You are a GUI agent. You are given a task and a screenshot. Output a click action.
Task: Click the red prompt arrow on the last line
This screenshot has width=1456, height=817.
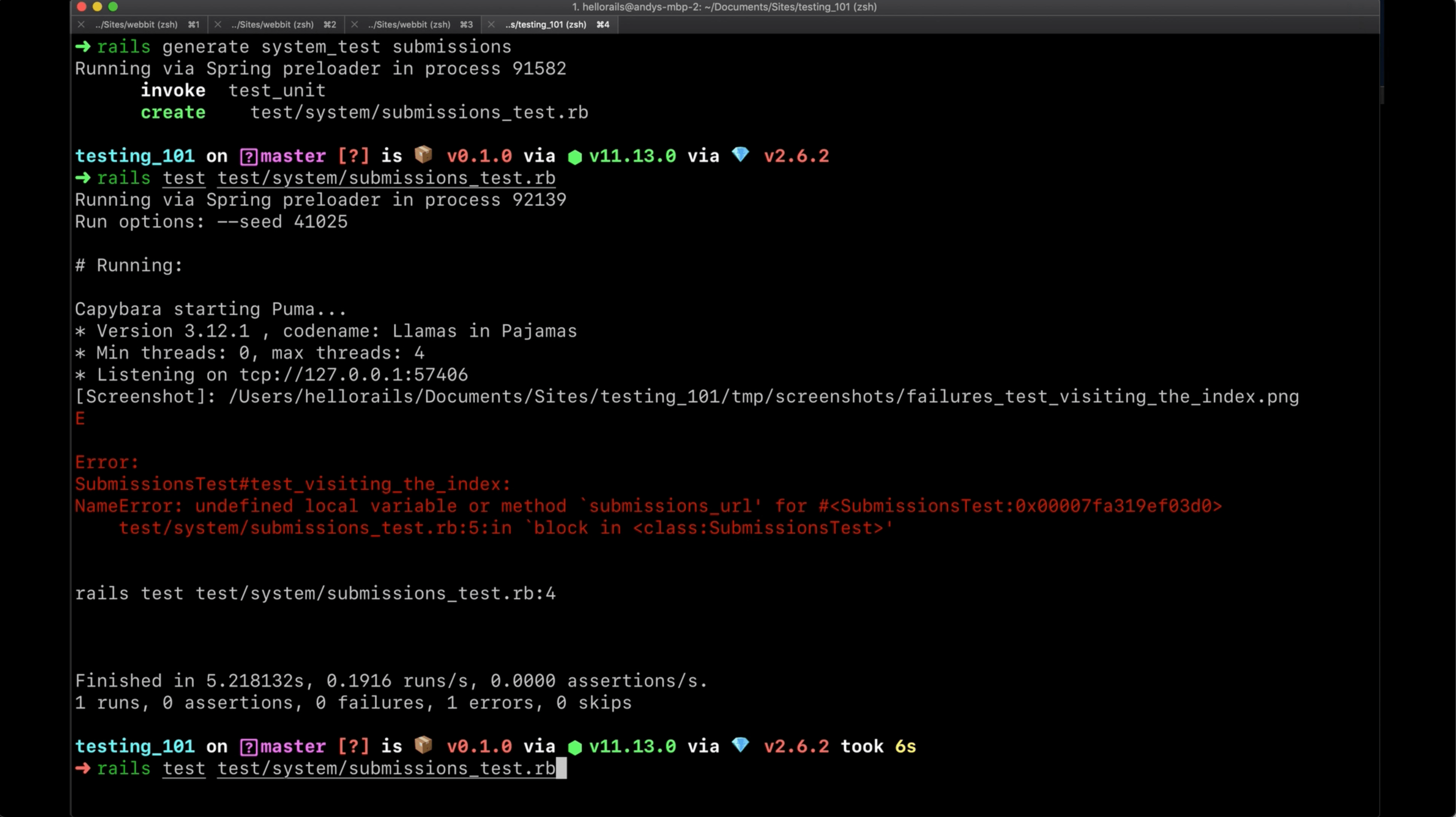click(x=83, y=768)
